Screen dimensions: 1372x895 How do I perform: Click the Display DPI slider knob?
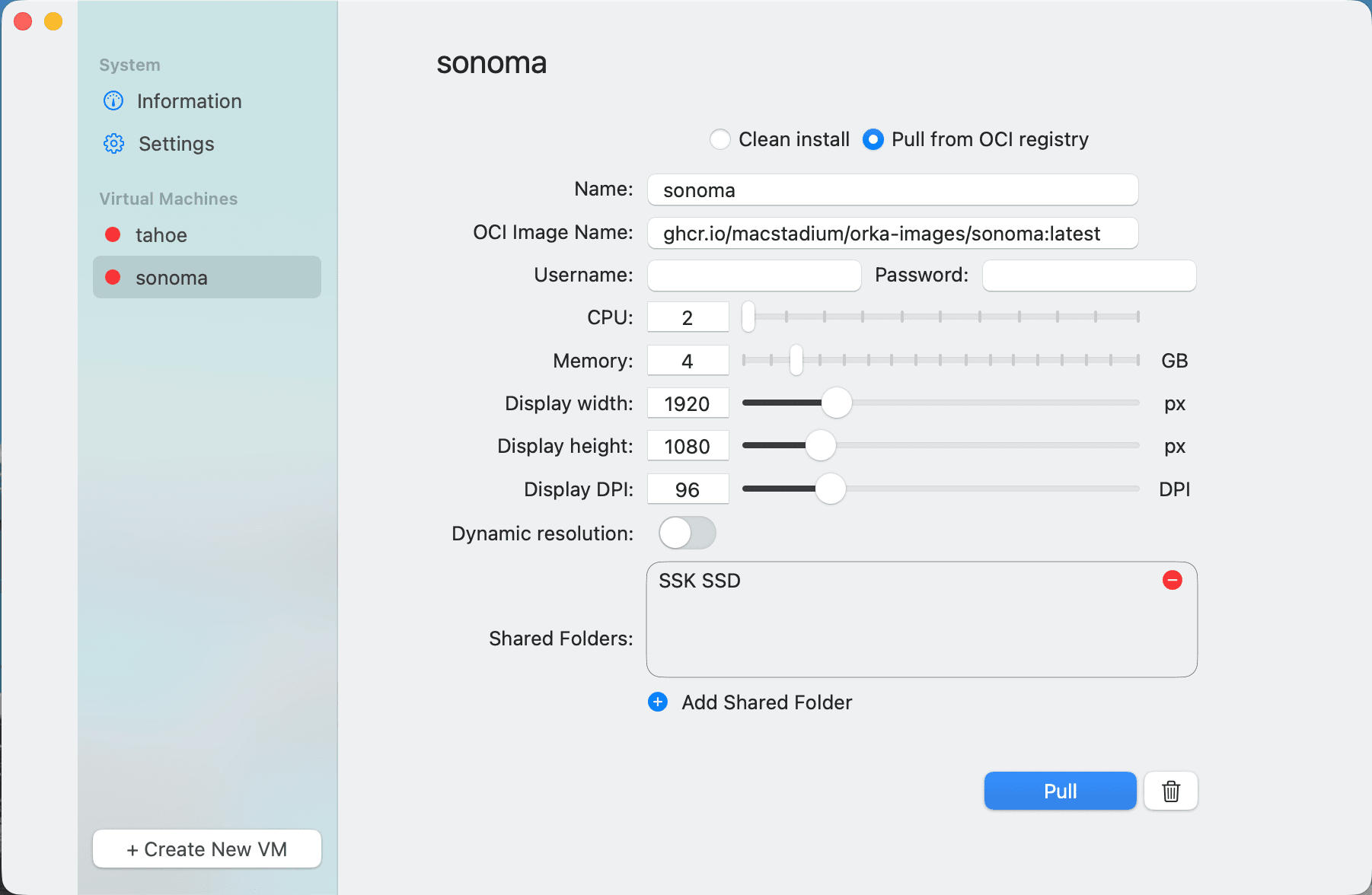point(830,489)
